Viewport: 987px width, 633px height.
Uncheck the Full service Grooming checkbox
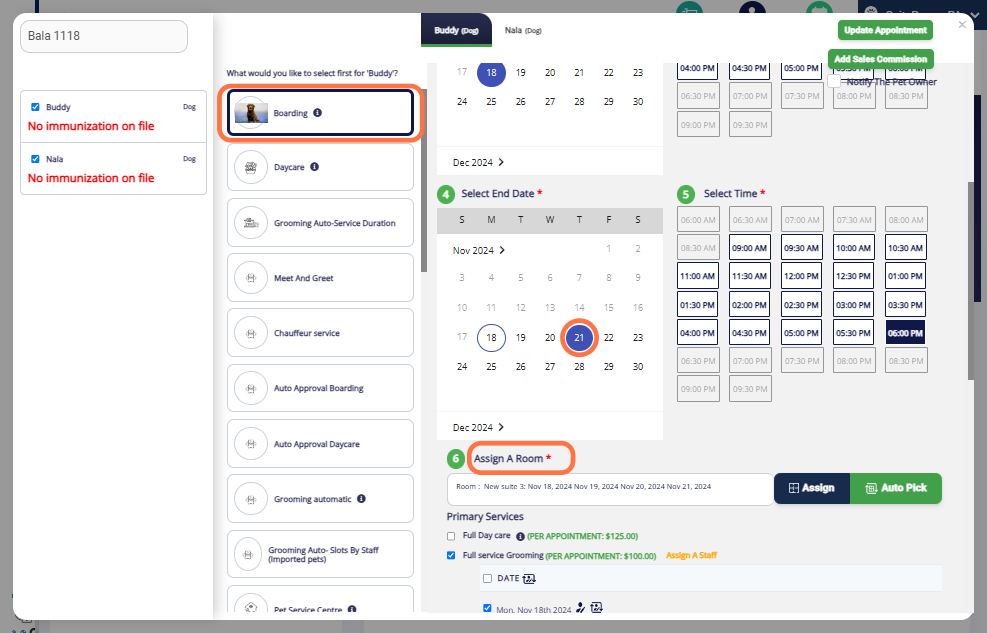[451, 555]
